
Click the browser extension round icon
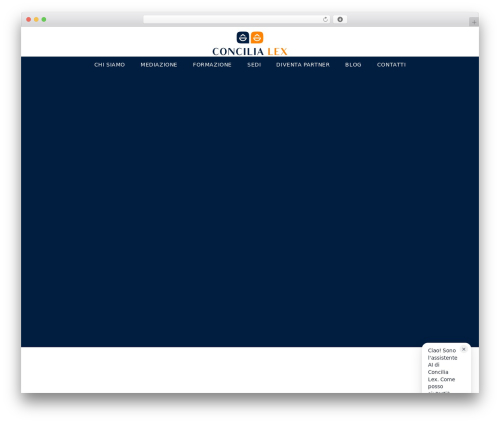click(340, 19)
